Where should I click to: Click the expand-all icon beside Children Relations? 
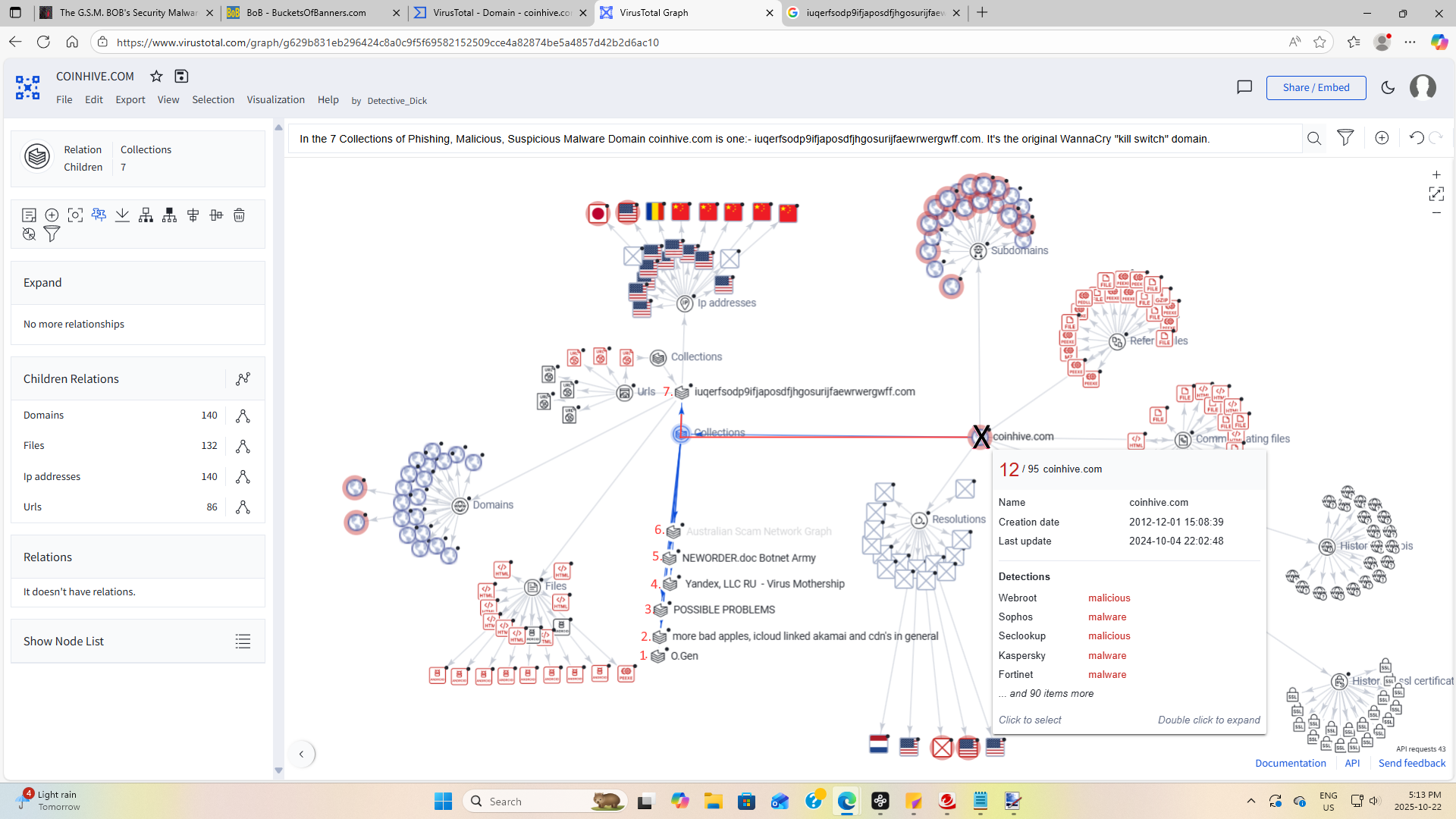pyautogui.click(x=243, y=378)
